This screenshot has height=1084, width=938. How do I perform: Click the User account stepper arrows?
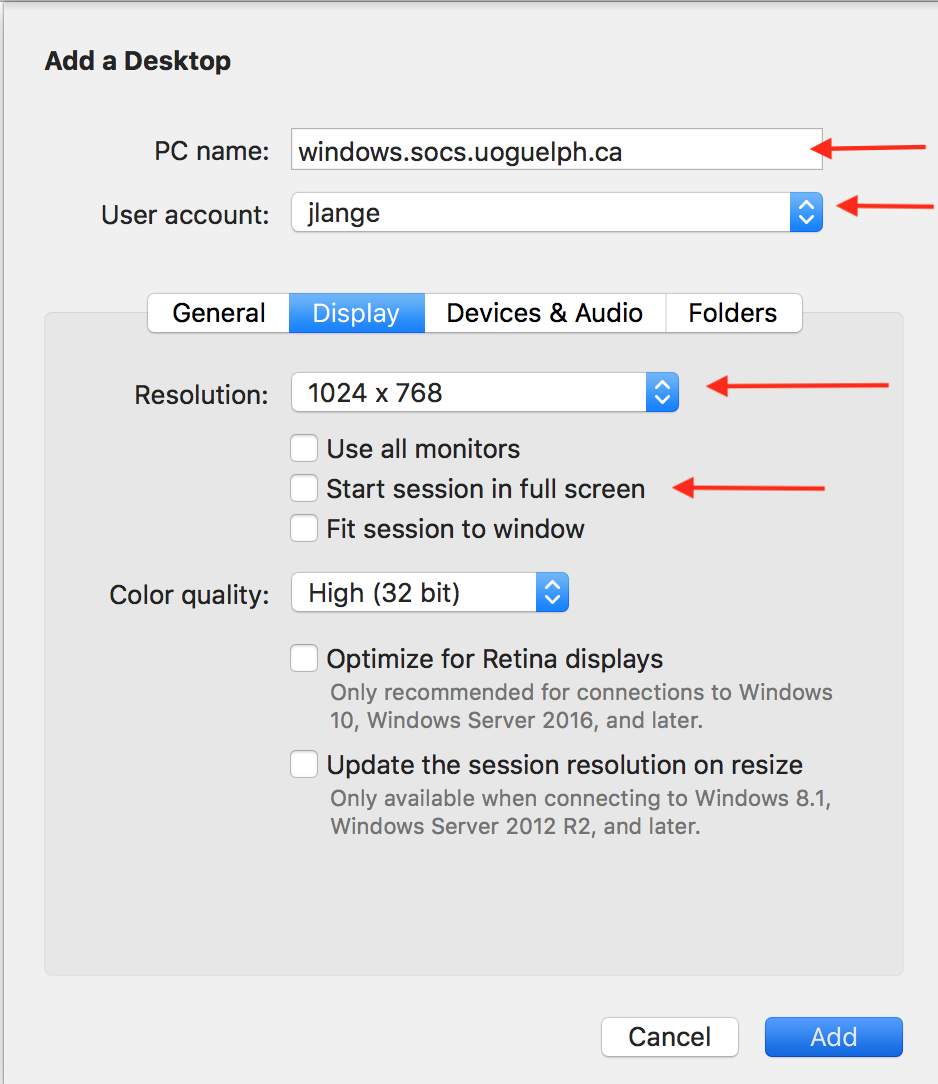pos(806,212)
